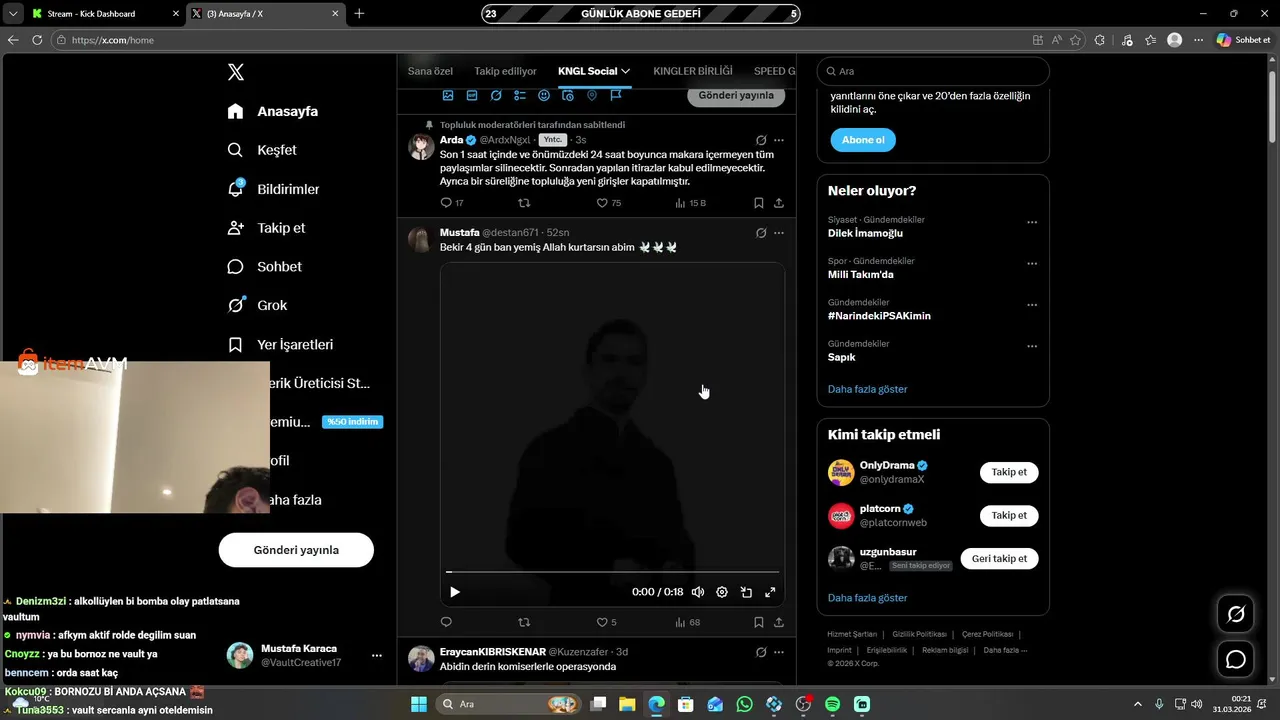Viewport: 1280px width, 720px height.
Task: Open Windows Start menu
Action: (x=418, y=704)
